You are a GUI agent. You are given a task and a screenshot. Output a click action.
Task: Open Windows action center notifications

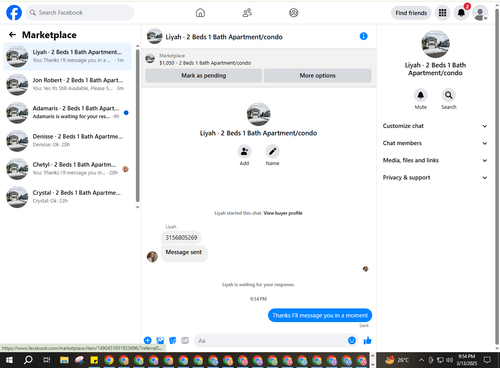487,360
